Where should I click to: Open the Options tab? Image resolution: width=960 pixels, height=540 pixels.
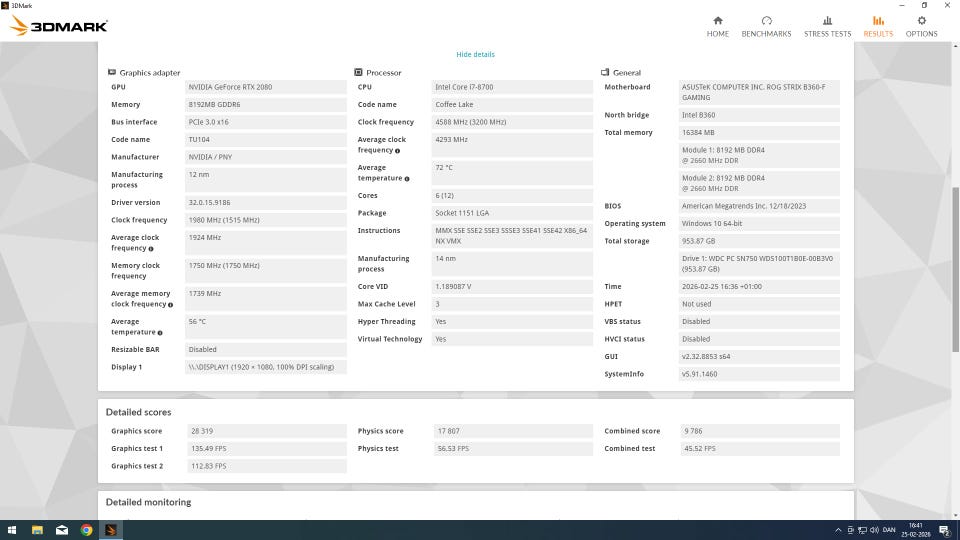(921, 26)
